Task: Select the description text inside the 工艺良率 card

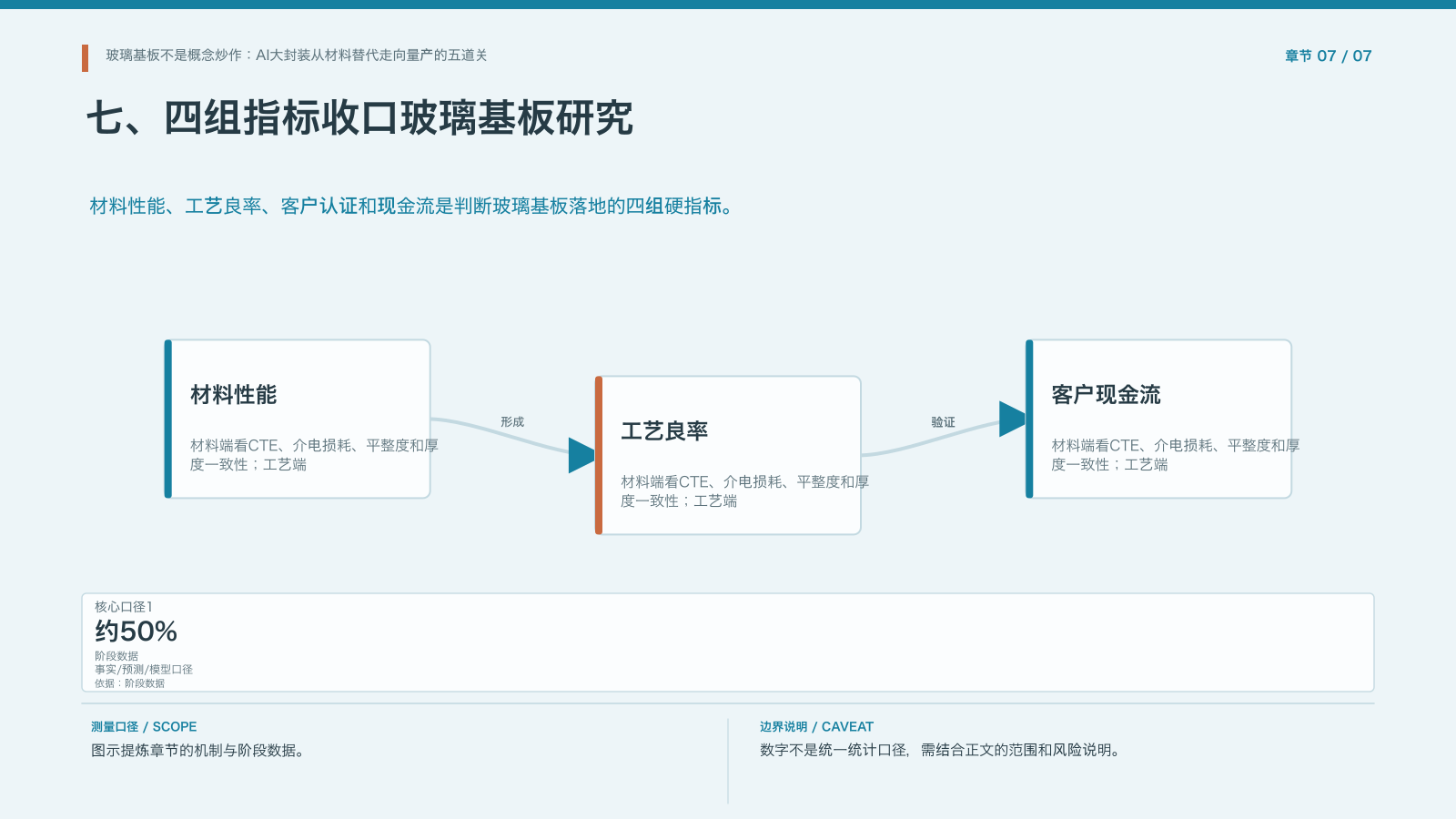Action: pos(744,491)
